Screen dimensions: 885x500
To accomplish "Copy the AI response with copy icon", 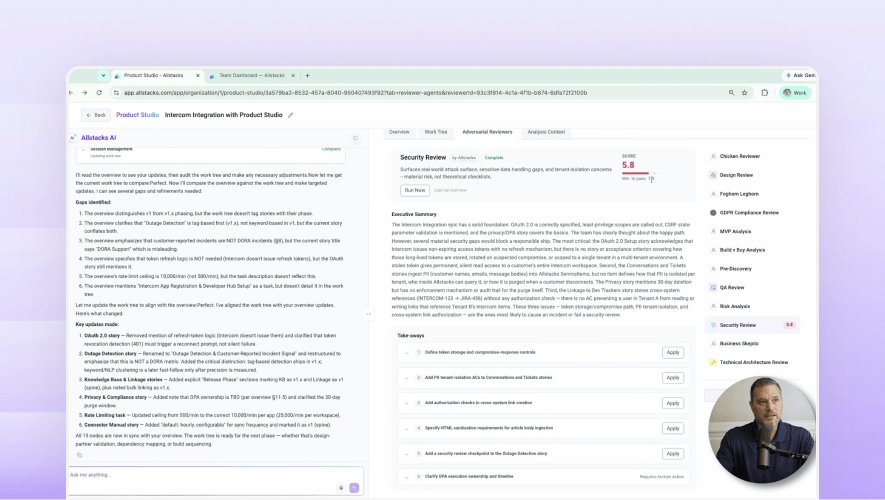I will [x=80, y=455].
